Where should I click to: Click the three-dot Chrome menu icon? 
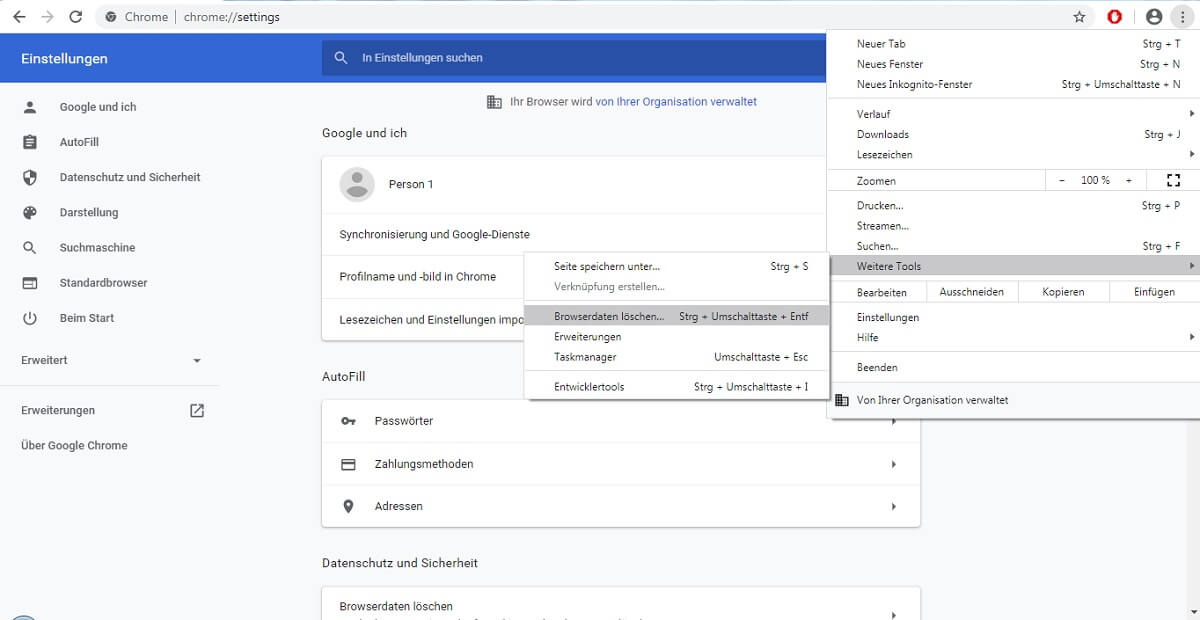tap(1182, 17)
